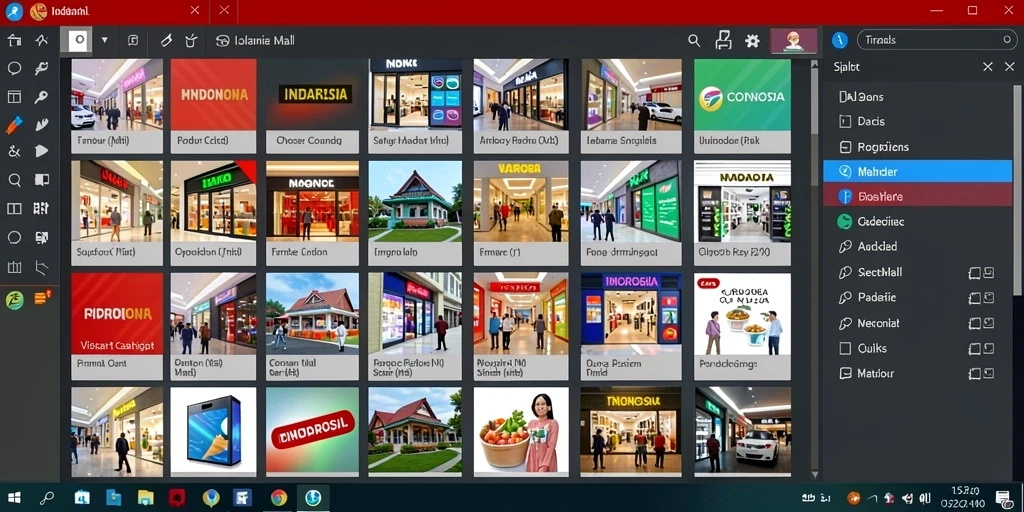The width and height of the screenshot is (1024, 512).
Task: Click the Tamour (Mhl) caption
Action: 103,140
